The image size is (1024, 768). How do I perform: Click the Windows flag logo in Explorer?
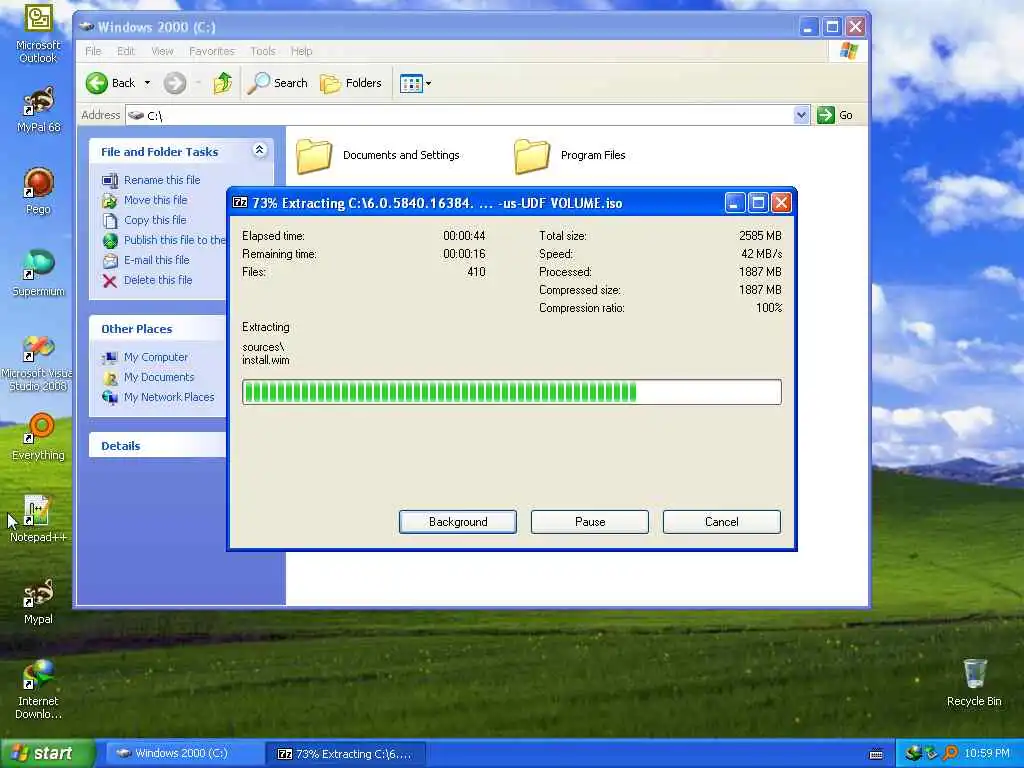[x=848, y=51]
